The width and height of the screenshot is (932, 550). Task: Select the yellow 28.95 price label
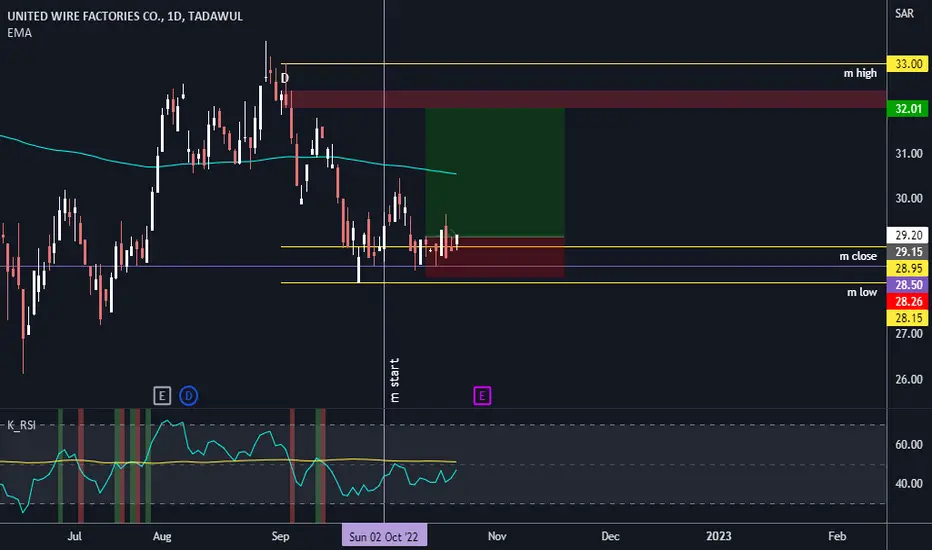pyautogui.click(x=908, y=268)
